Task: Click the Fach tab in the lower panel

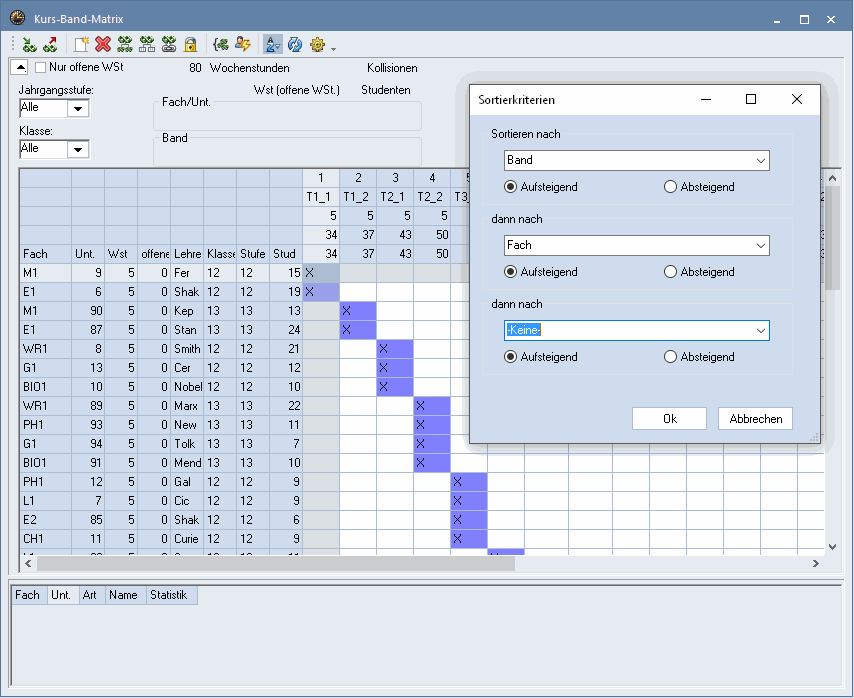Action: coord(27,595)
